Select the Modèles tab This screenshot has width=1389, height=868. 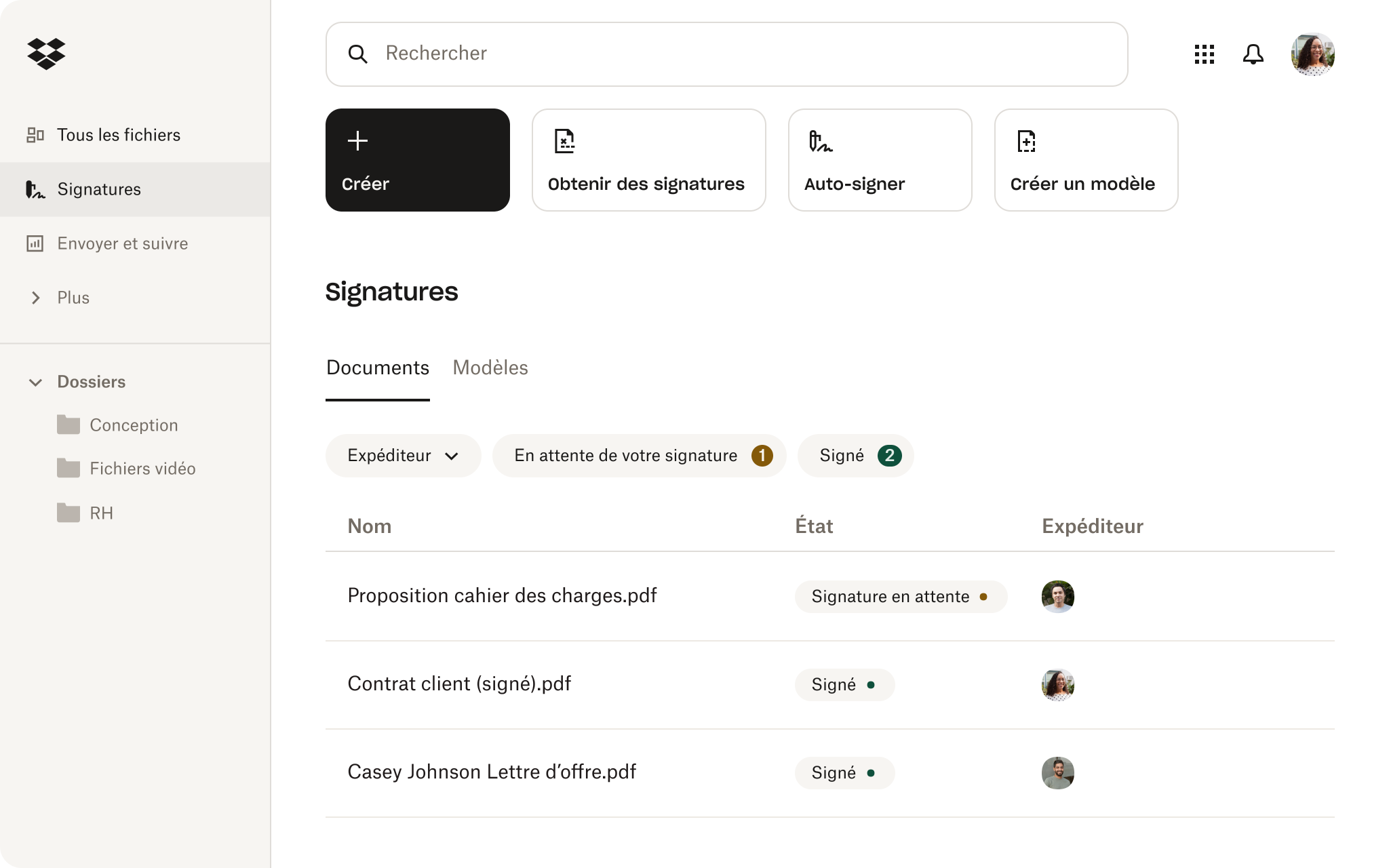(x=491, y=367)
